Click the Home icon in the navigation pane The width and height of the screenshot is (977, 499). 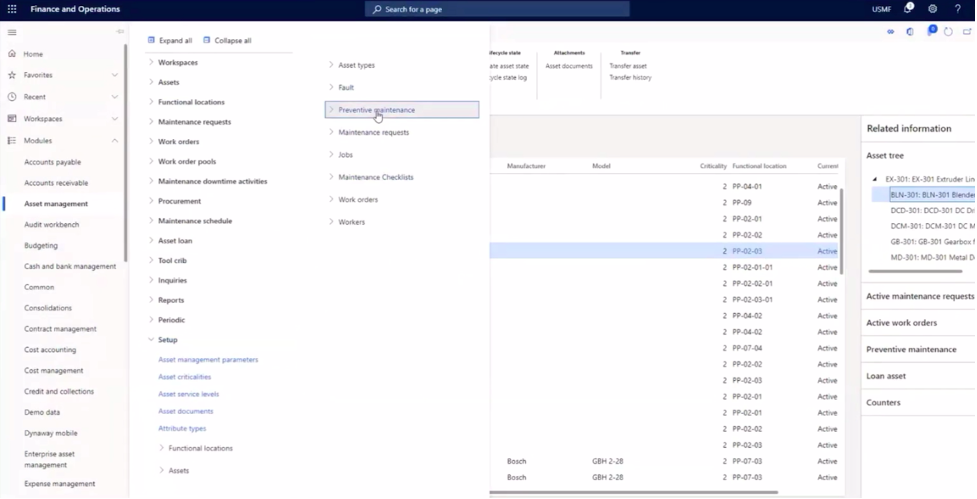pyautogui.click(x=12, y=54)
